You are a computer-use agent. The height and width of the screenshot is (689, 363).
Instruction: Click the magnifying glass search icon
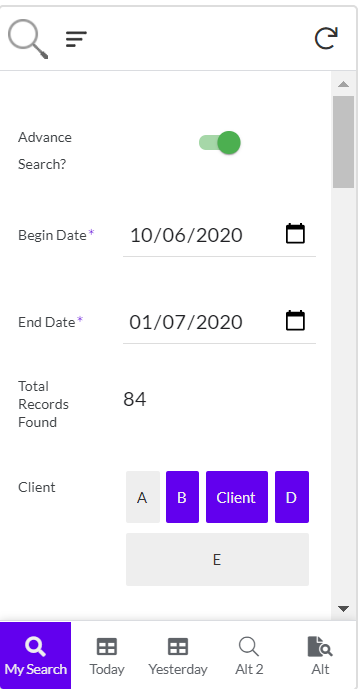(28, 39)
